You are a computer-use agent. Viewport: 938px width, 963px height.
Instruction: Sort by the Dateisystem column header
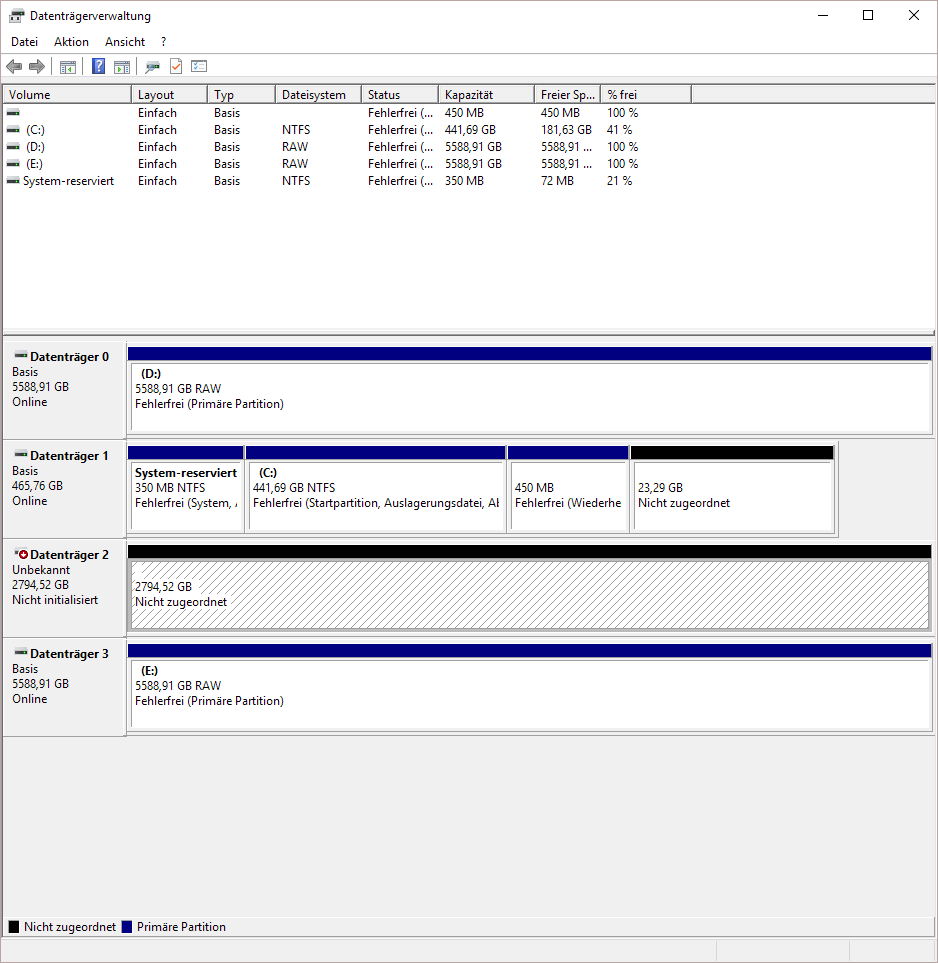pos(318,95)
